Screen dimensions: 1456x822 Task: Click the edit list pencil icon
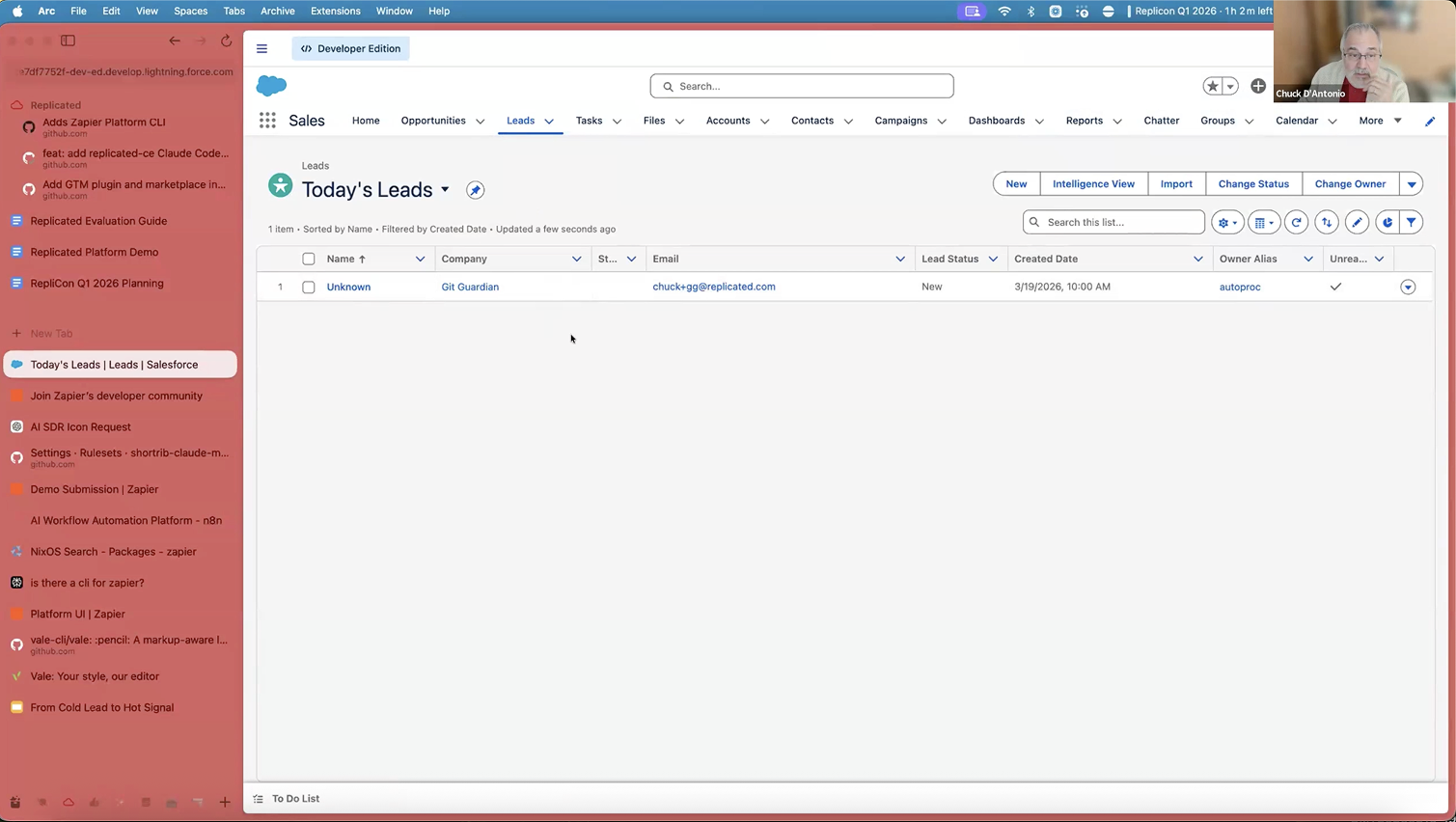point(1357,222)
